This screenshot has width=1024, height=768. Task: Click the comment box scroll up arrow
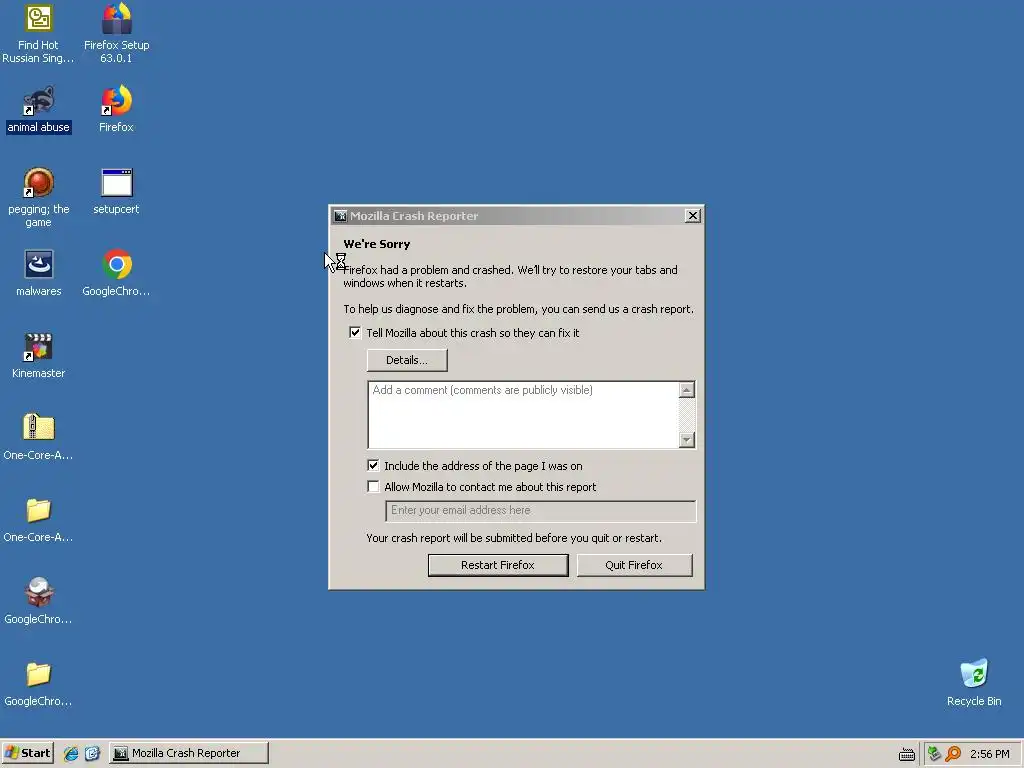pyautogui.click(x=686, y=390)
